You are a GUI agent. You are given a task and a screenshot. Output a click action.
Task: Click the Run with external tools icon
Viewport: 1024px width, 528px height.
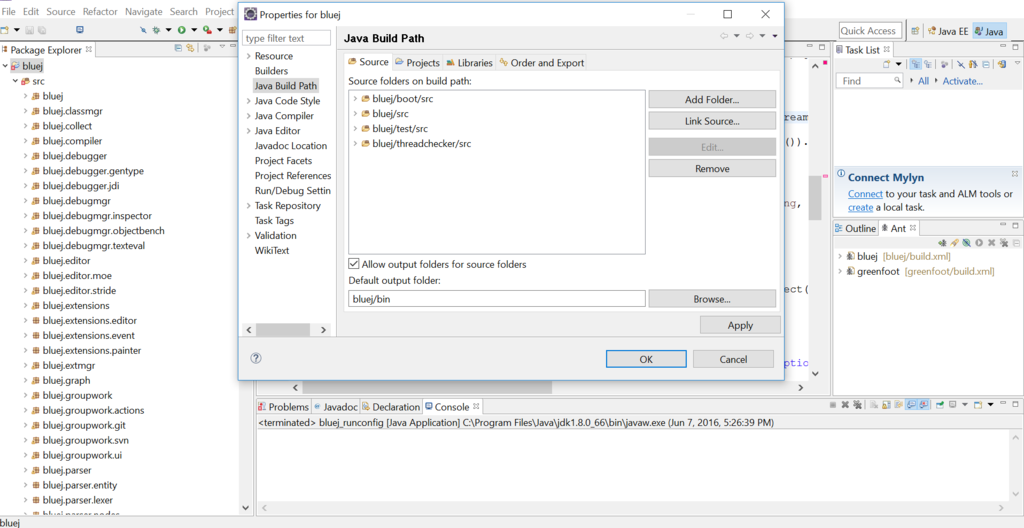coord(207,30)
